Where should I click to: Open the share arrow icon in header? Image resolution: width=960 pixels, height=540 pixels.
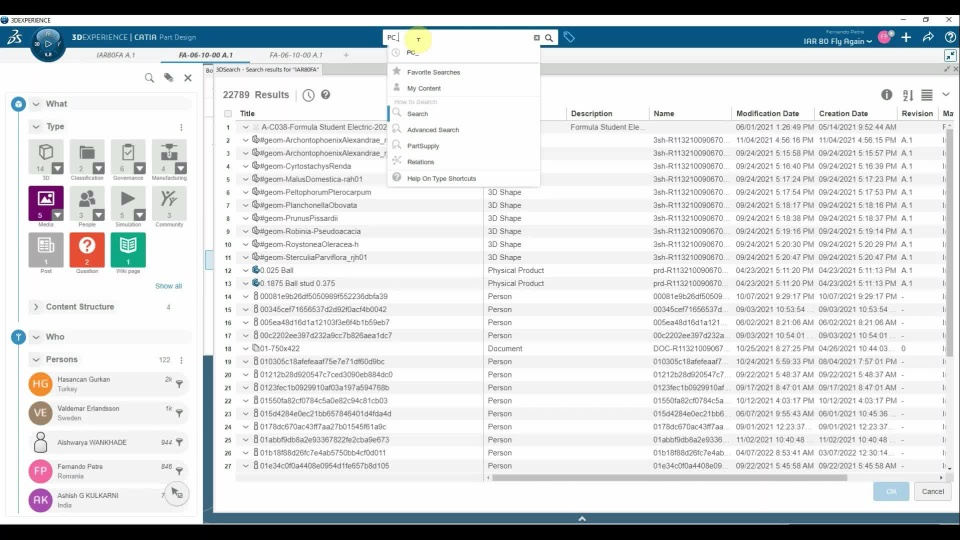(928, 37)
